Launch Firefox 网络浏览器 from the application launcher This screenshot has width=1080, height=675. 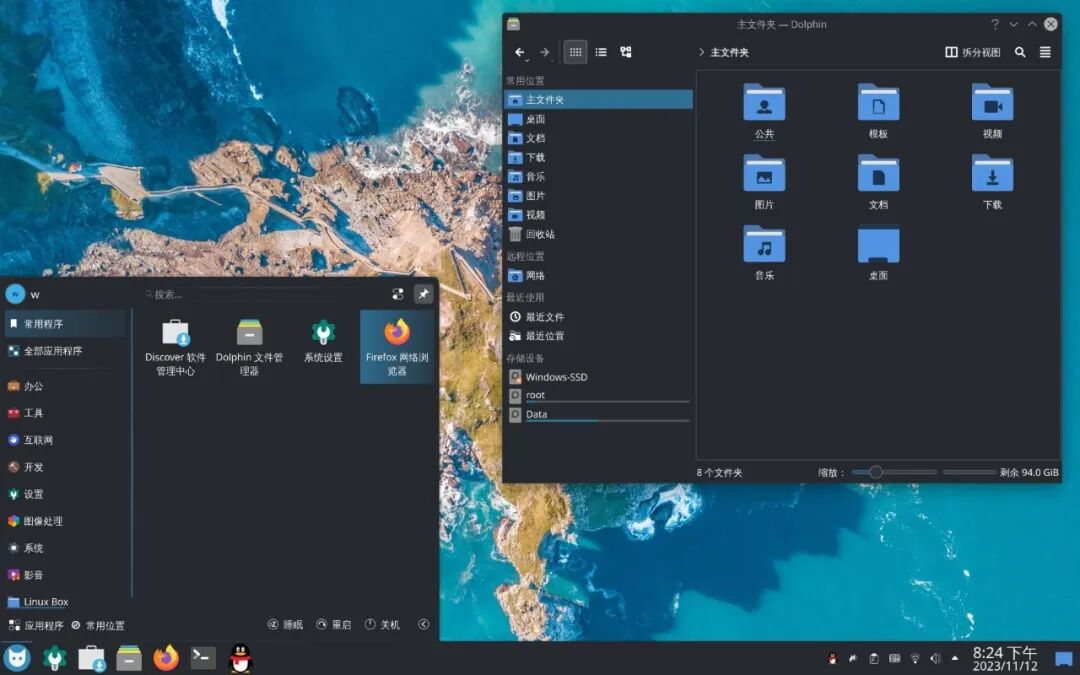pos(396,345)
